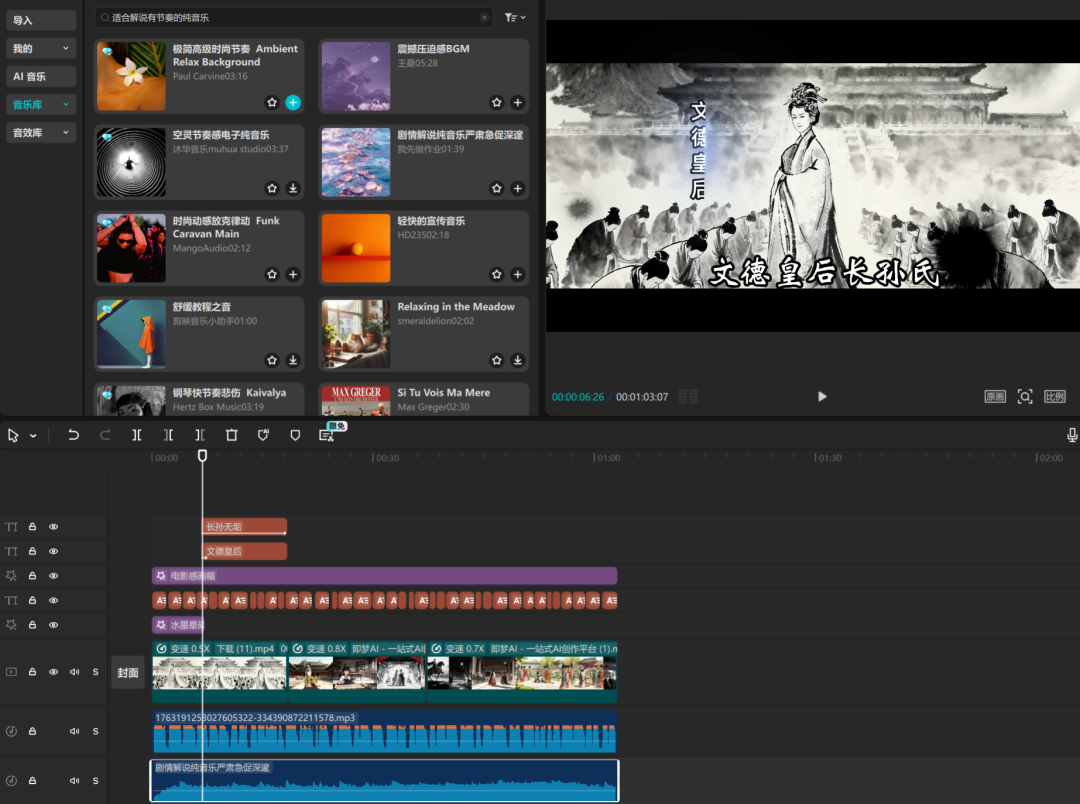Image resolution: width=1080 pixels, height=804 pixels.
Task: Click the undo arrow in the timeline toolbar
Action: [73, 435]
